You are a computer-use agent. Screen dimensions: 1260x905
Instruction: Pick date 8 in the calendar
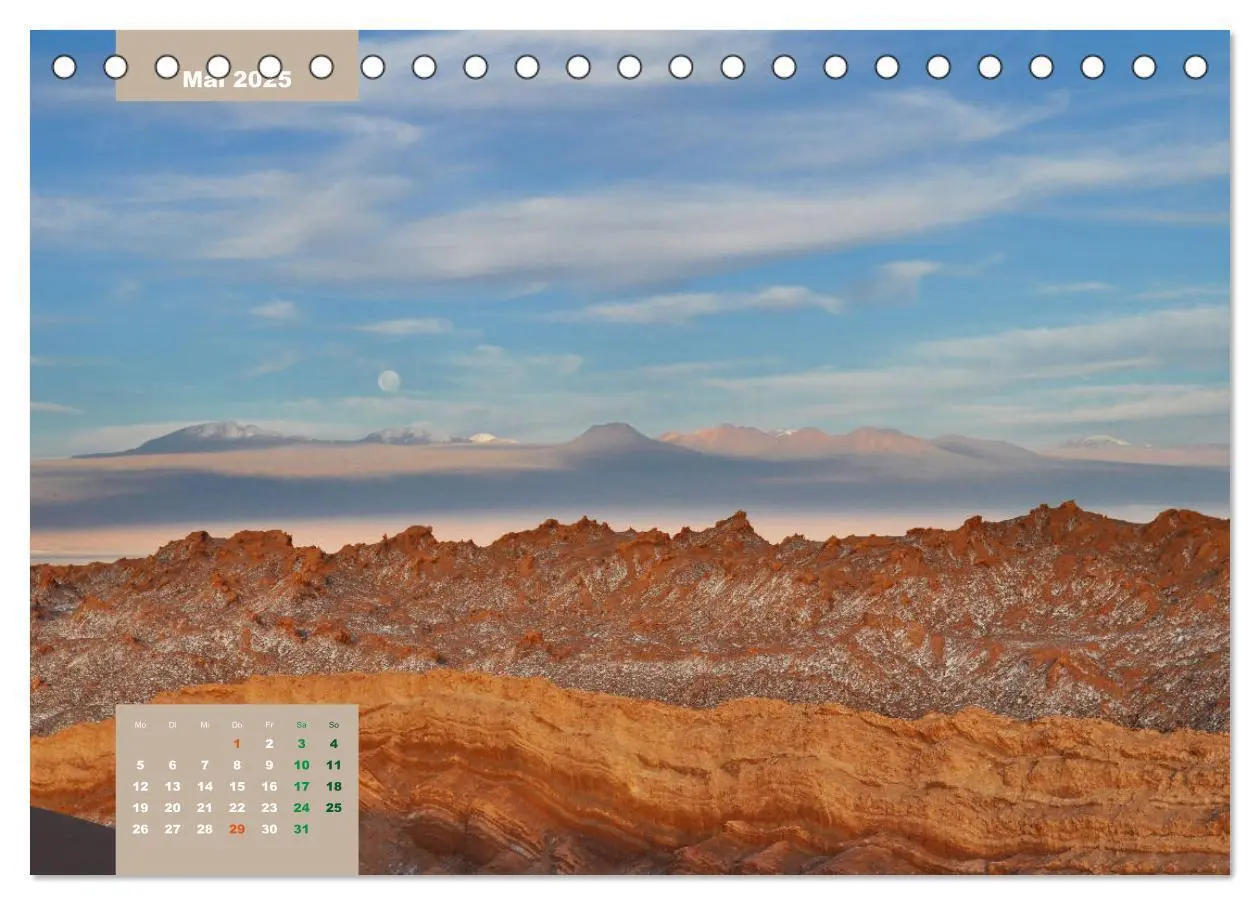237,765
